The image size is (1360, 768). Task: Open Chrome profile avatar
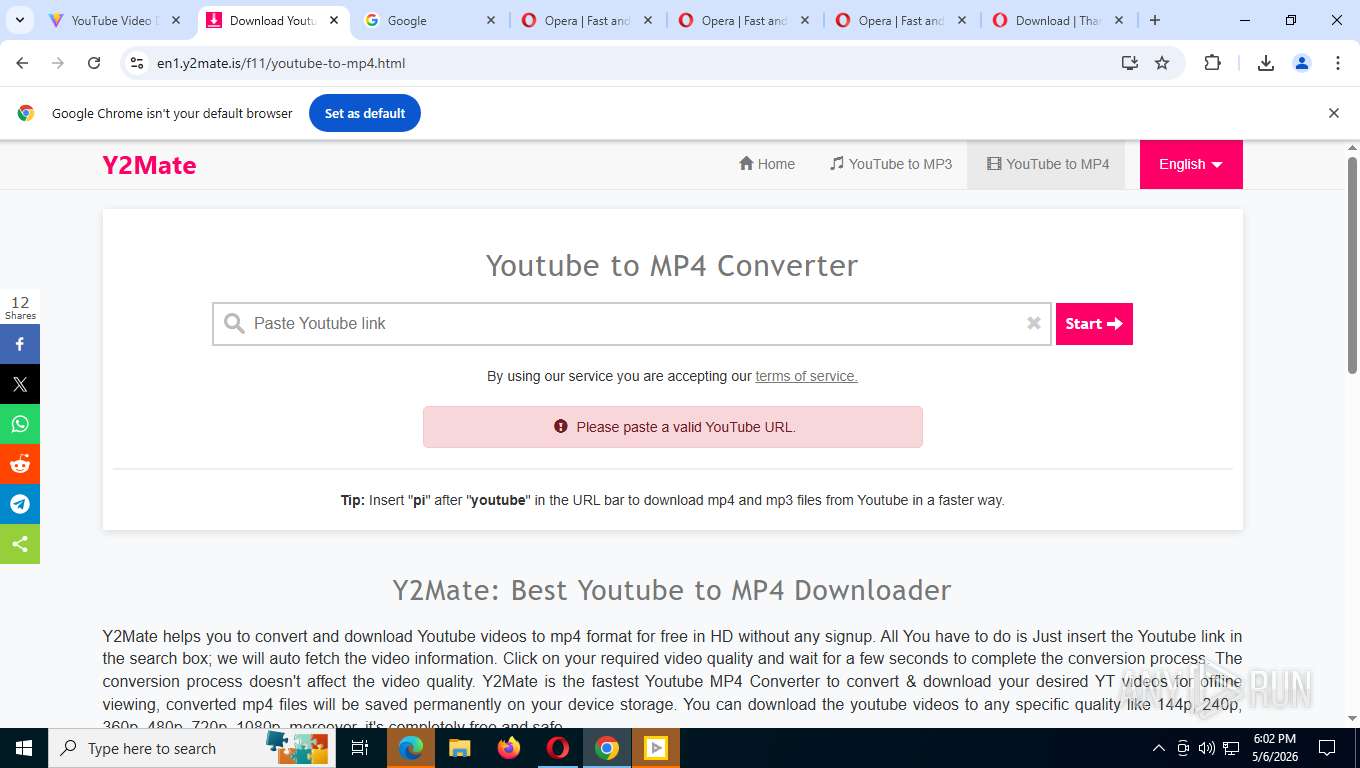point(1302,63)
